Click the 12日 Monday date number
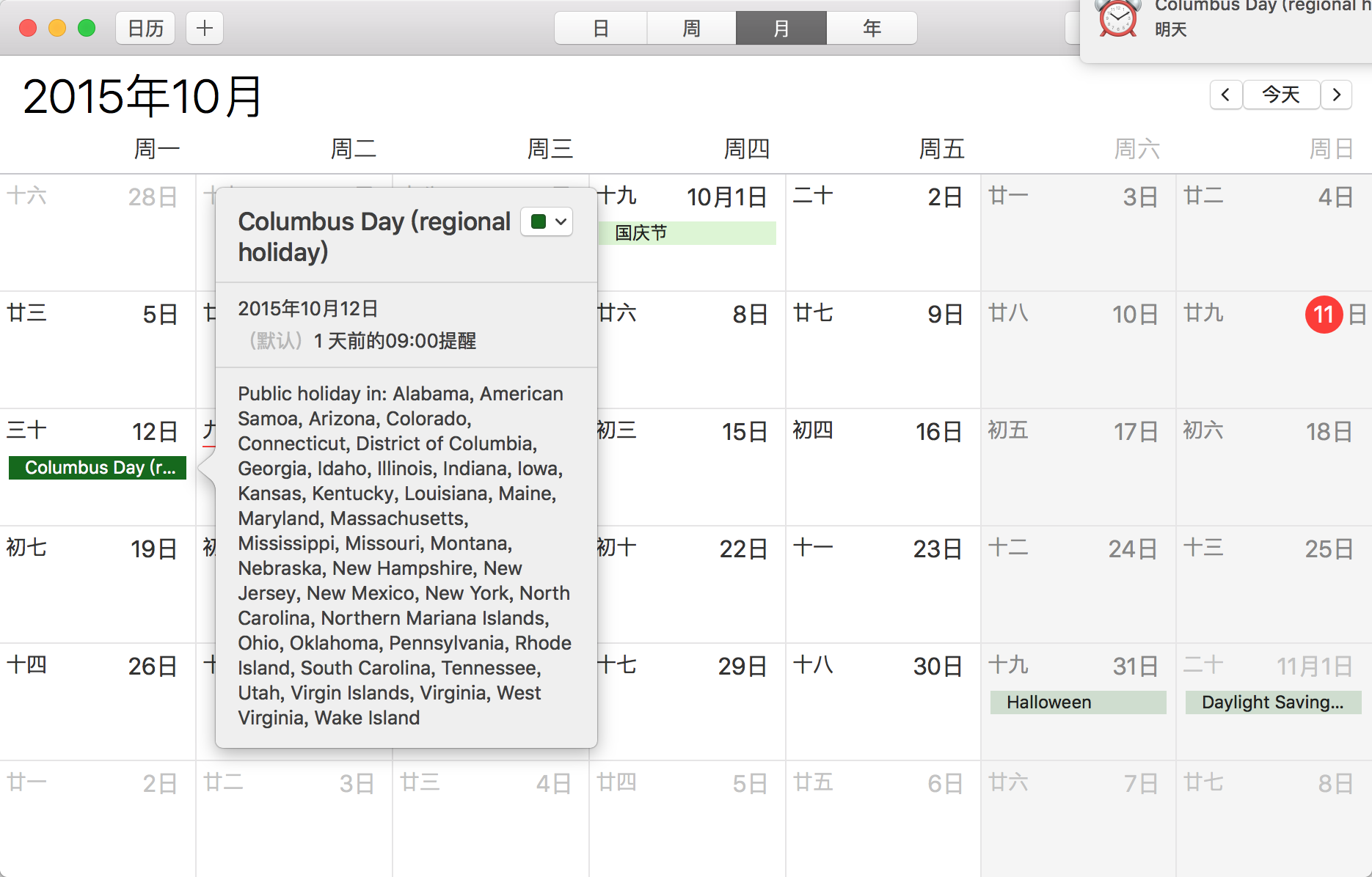 155,432
